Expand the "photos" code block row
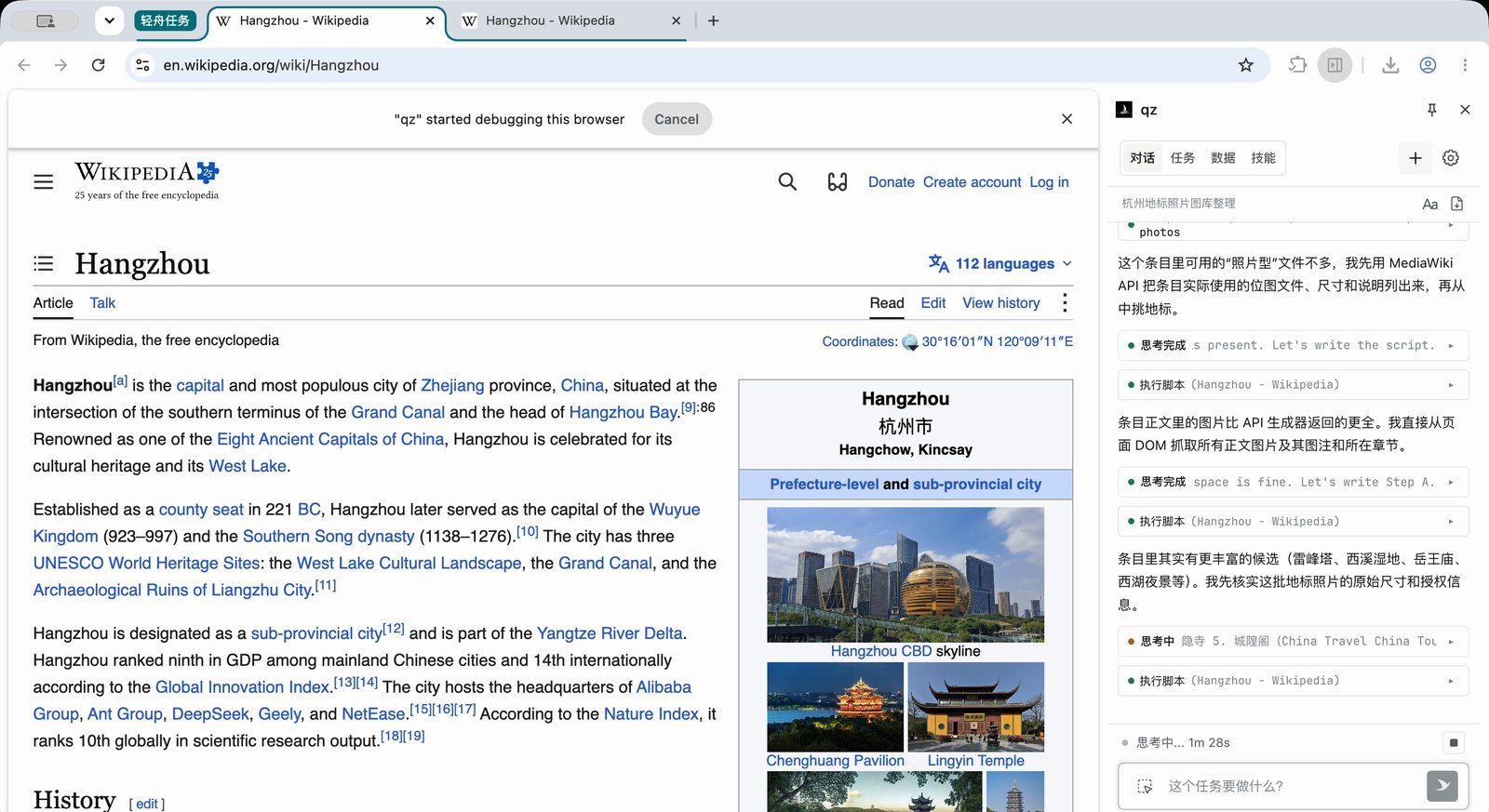1489x812 pixels. [1294, 231]
